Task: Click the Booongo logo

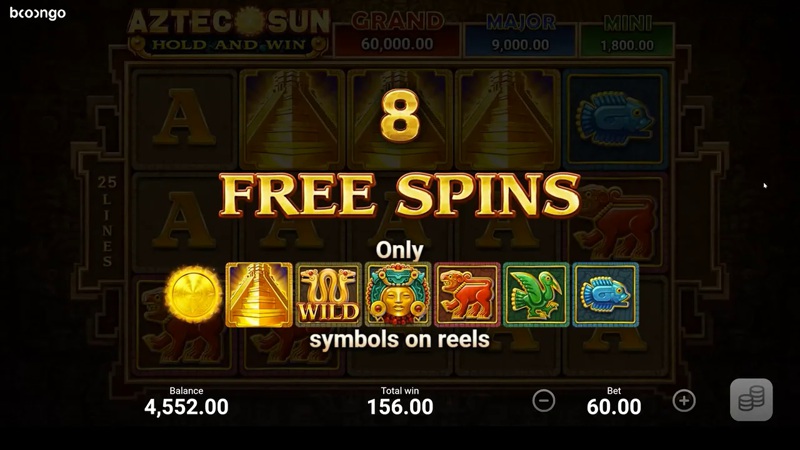Action: click(x=38, y=13)
